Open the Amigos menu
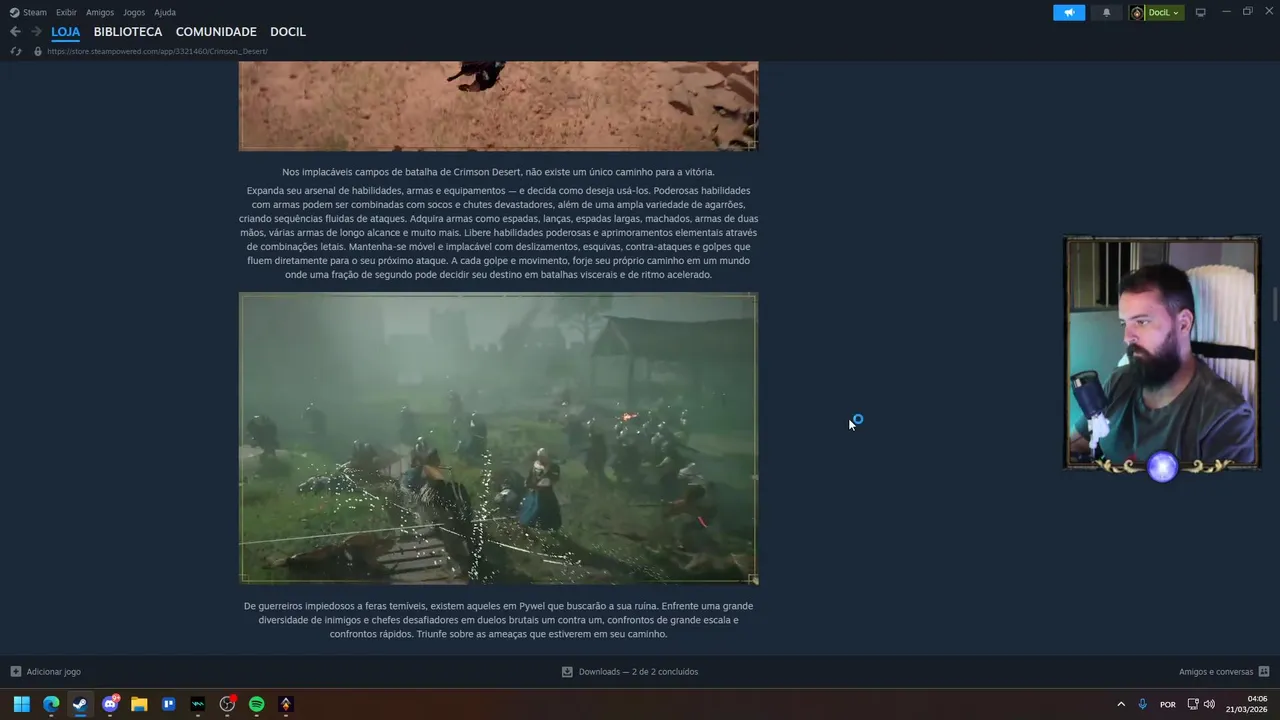The height and width of the screenshot is (720, 1280). click(100, 12)
